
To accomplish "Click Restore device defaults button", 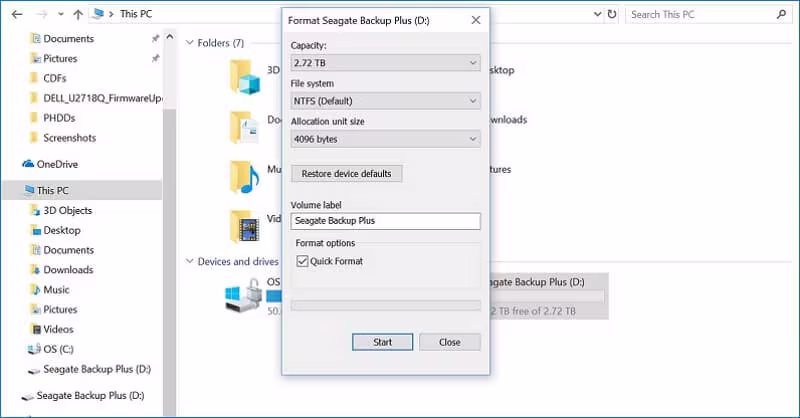I will pos(346,174).
